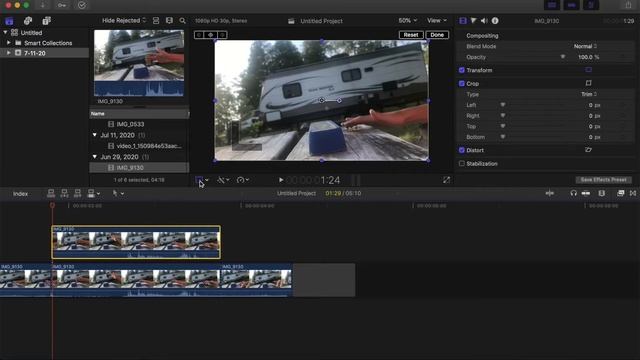Toggle audio skimming headphones icon

point(573,193)
